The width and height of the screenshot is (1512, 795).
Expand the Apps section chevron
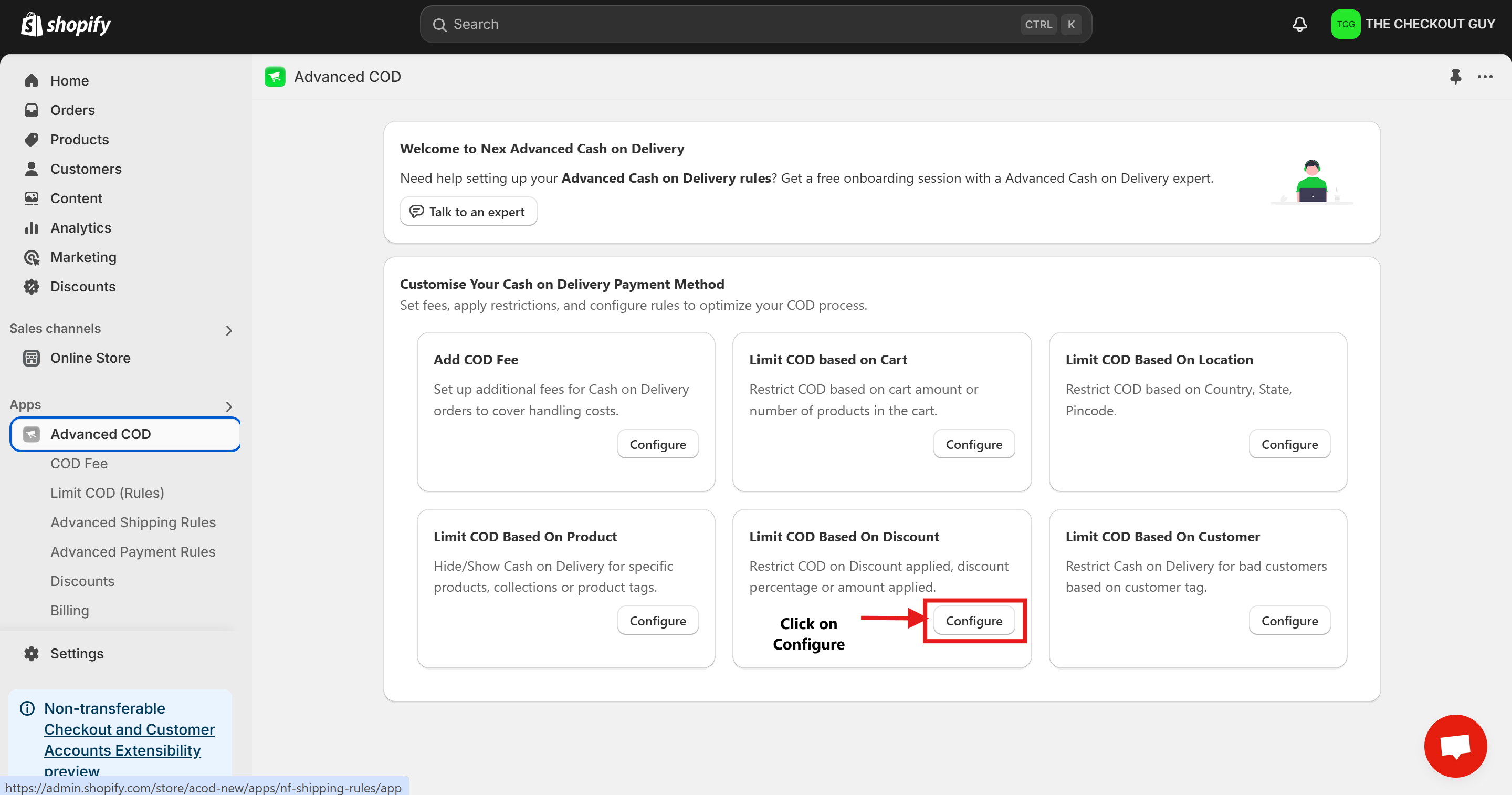tap(229, 407)
